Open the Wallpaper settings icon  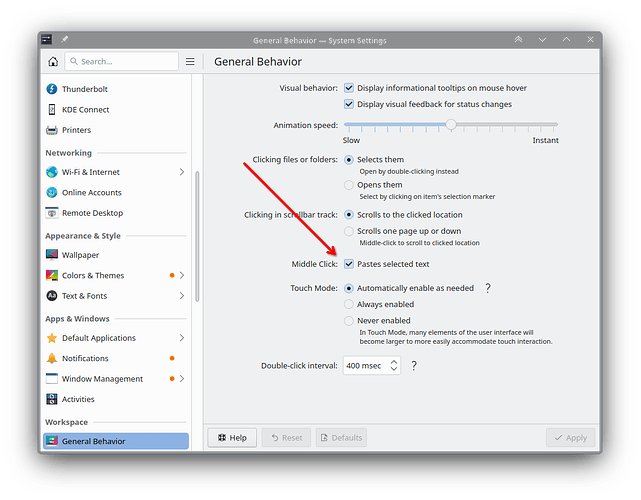(52, 255)
